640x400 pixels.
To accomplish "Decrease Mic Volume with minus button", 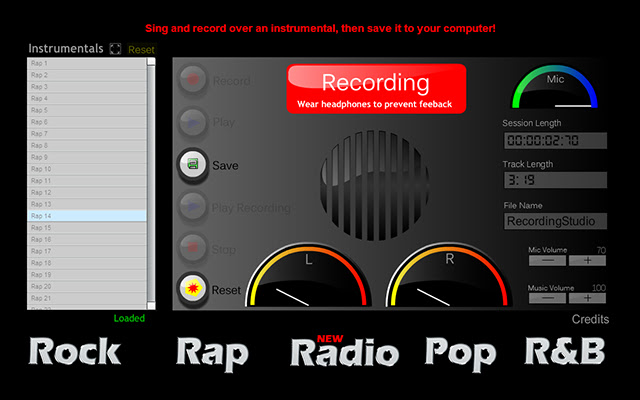I will click(x=547, y=260).
